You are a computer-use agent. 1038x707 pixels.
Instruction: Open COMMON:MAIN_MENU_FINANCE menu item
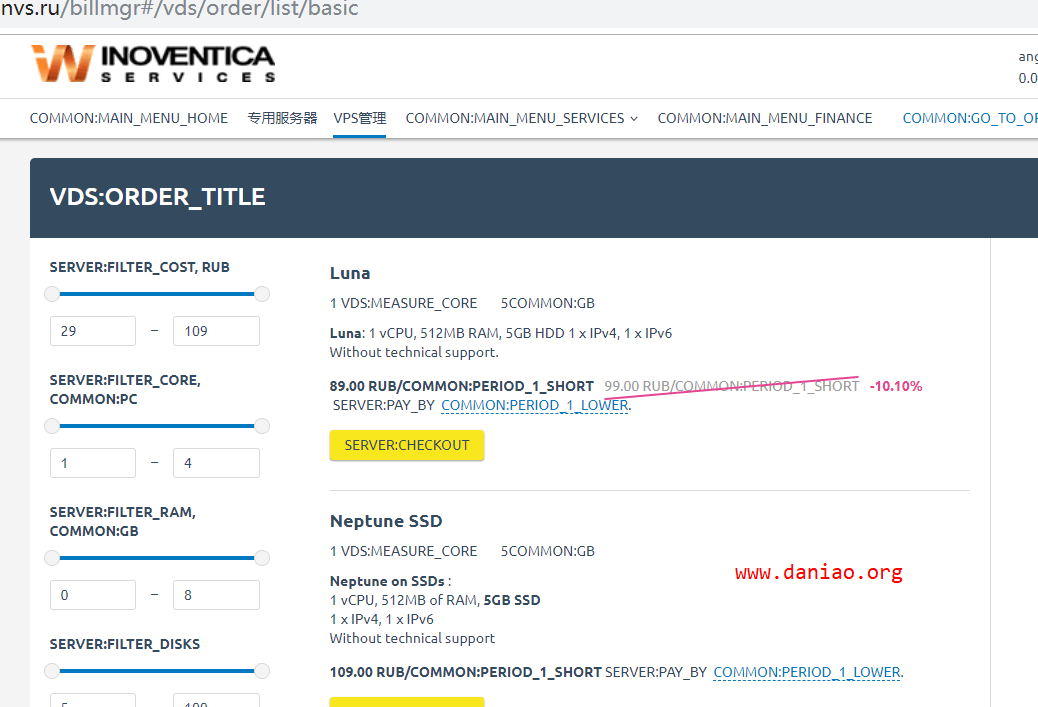(x=765, y=118)
